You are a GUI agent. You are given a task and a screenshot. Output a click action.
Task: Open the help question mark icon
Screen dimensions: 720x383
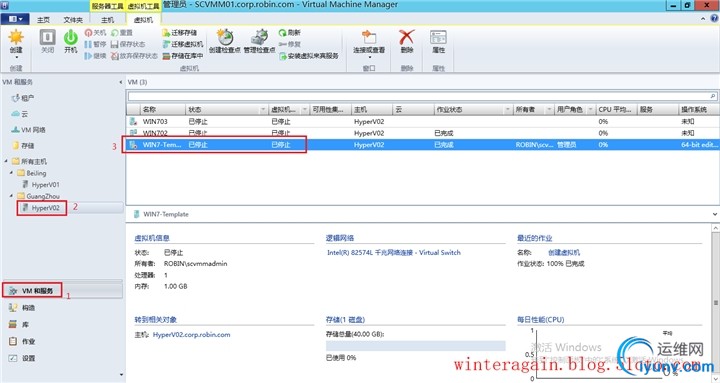[x=714, y=19]
